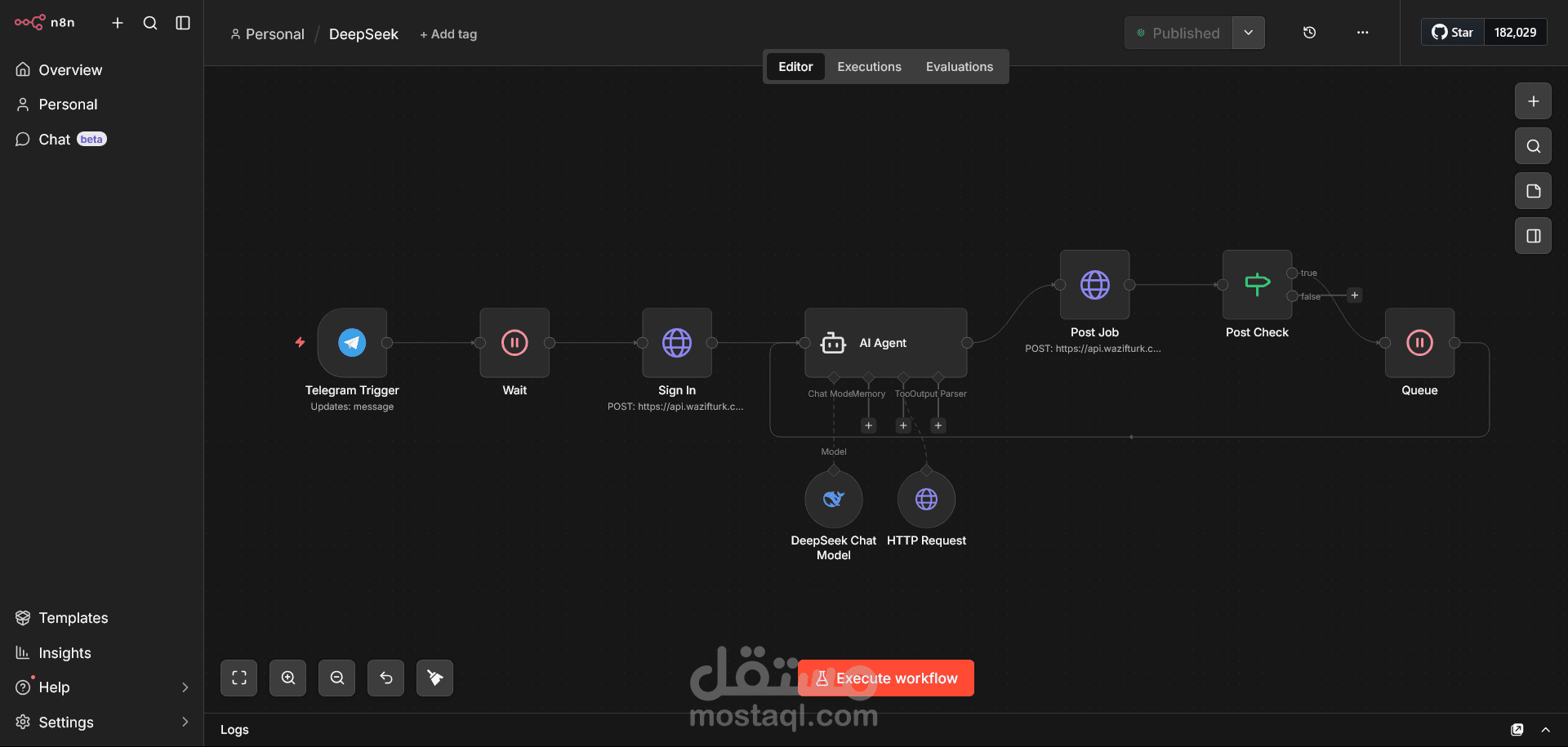The height and width of the screenshot is (747, 1568).
Task: Execute the workflow
Action: [x=886, y=678]
